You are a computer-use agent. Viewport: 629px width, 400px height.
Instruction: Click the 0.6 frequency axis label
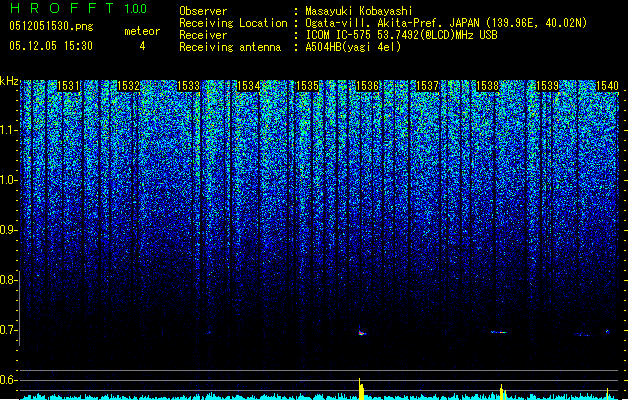pyautogui.click(x=8, y=380)
